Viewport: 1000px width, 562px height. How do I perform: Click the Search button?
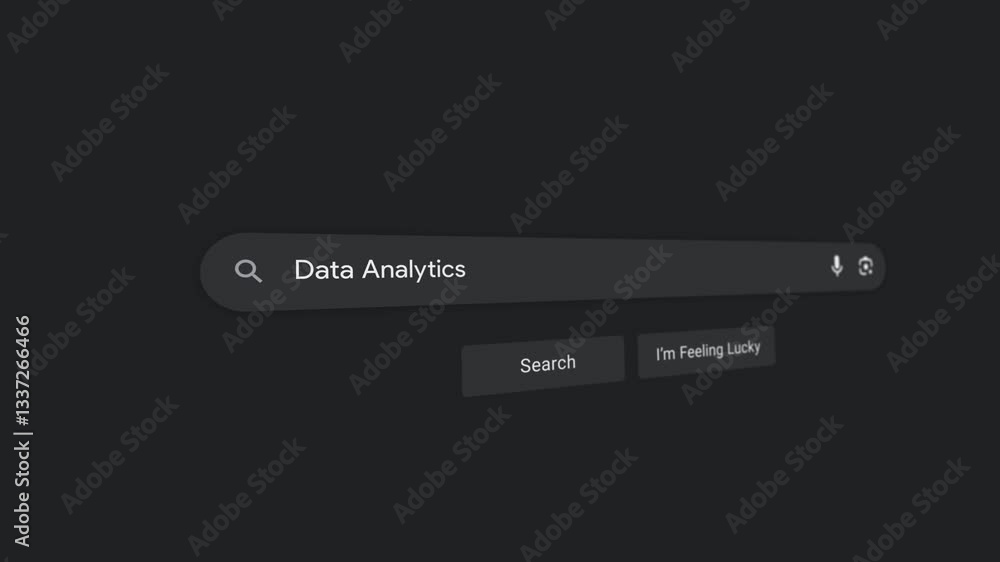(x=543, y=366)
